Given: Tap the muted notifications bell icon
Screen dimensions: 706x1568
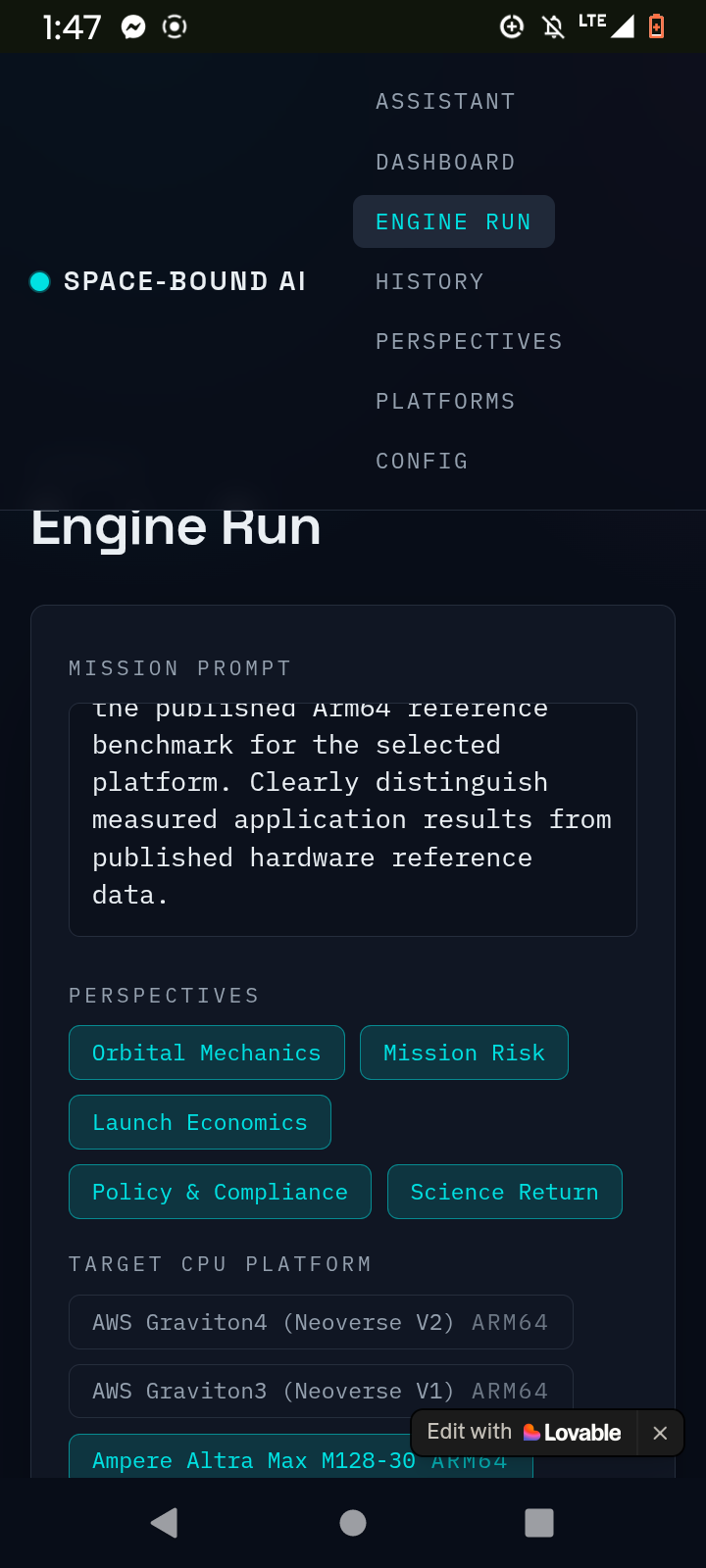Looking at the screenshot, I should point(553,26).
